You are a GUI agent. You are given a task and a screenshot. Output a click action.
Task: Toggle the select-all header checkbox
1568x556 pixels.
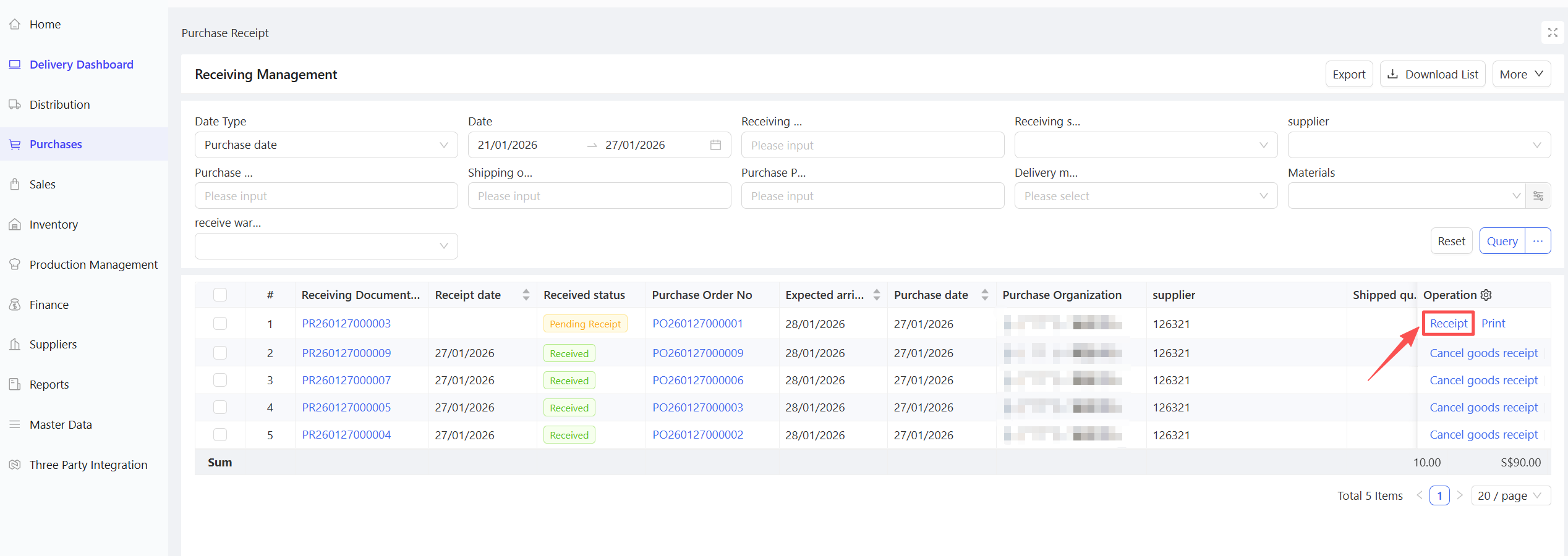[220, 295]
